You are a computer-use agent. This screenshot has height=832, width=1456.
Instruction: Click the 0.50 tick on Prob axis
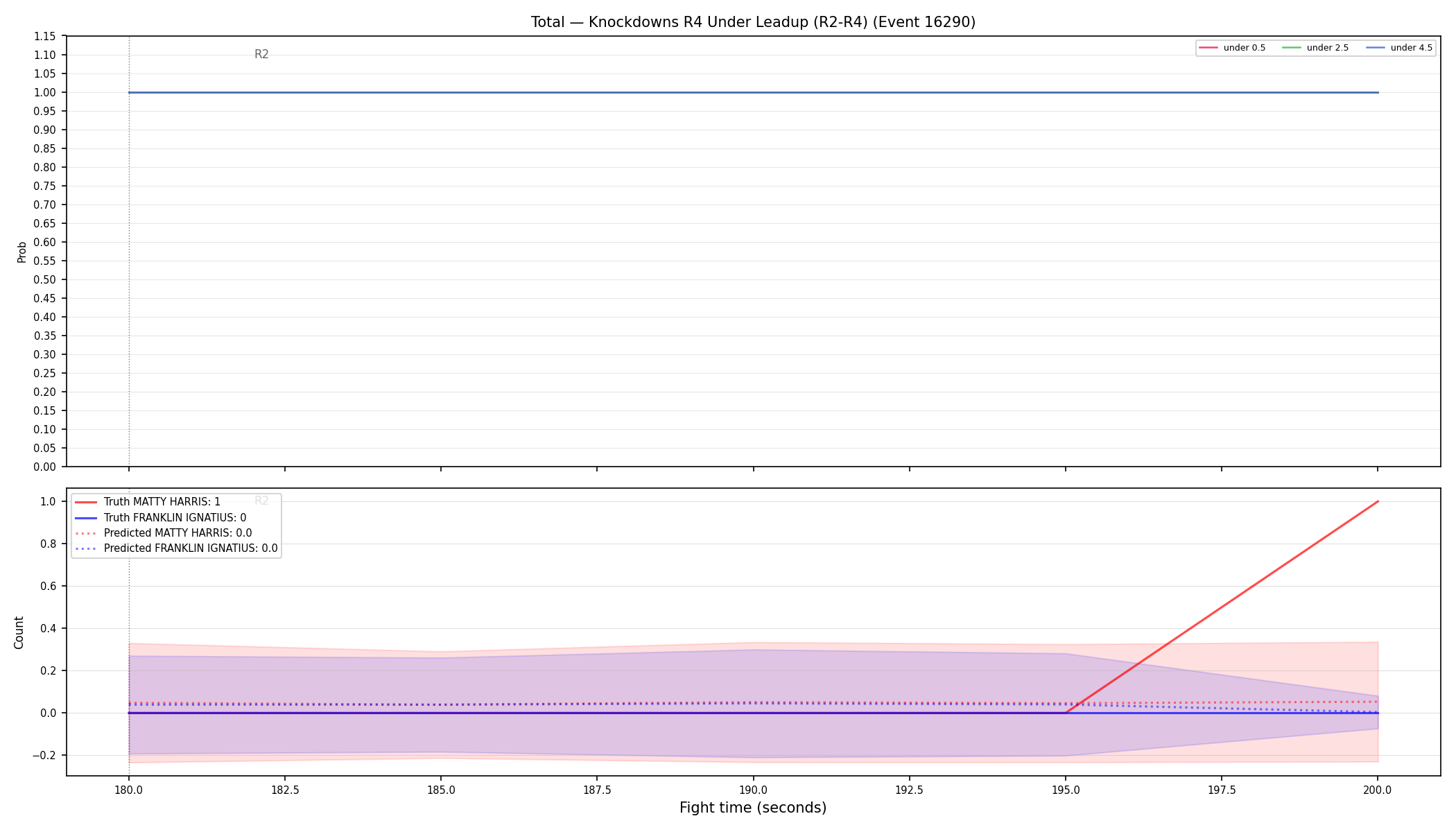coord(45,279)
